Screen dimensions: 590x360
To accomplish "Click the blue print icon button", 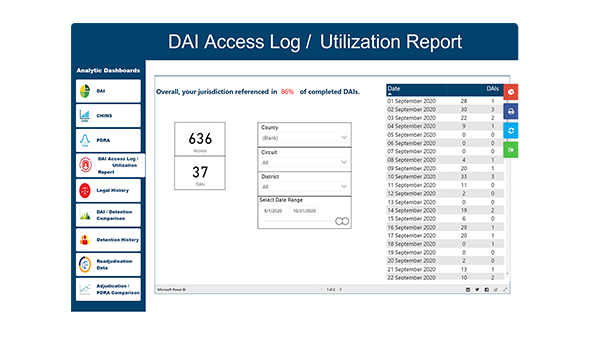I will tap(511, 111).
